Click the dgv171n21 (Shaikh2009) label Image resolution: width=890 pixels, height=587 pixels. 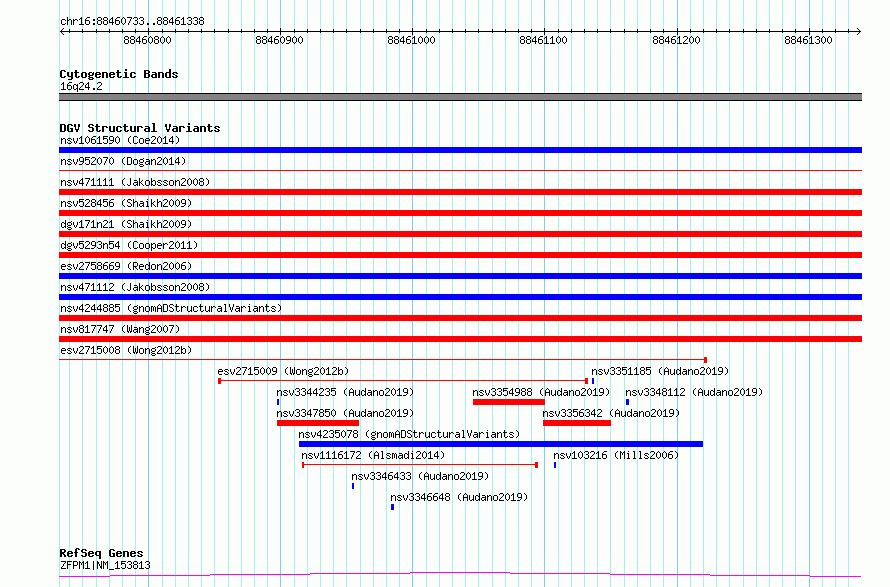(x=126, y=224)
